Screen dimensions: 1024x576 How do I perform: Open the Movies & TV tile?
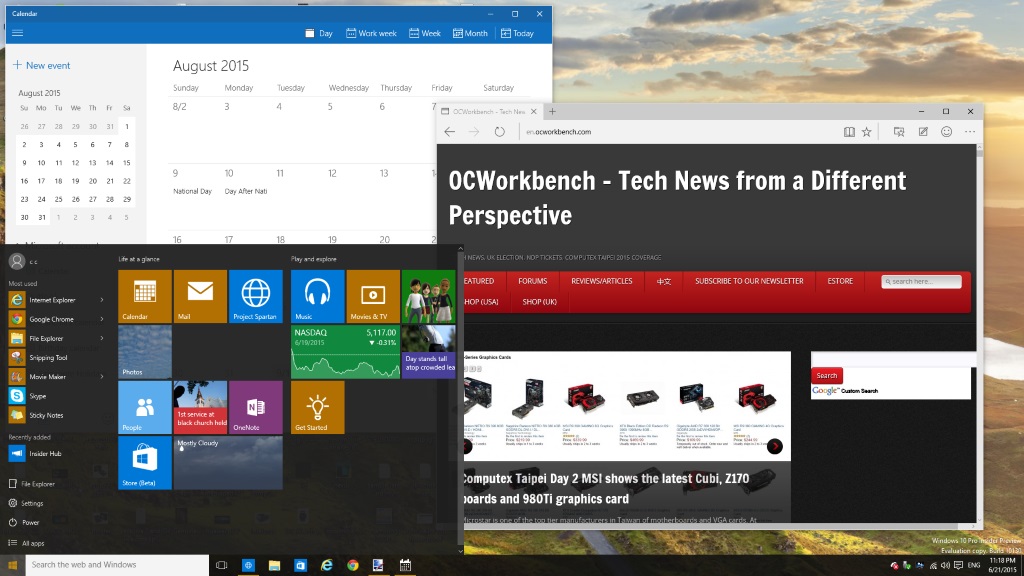point(373,296)
